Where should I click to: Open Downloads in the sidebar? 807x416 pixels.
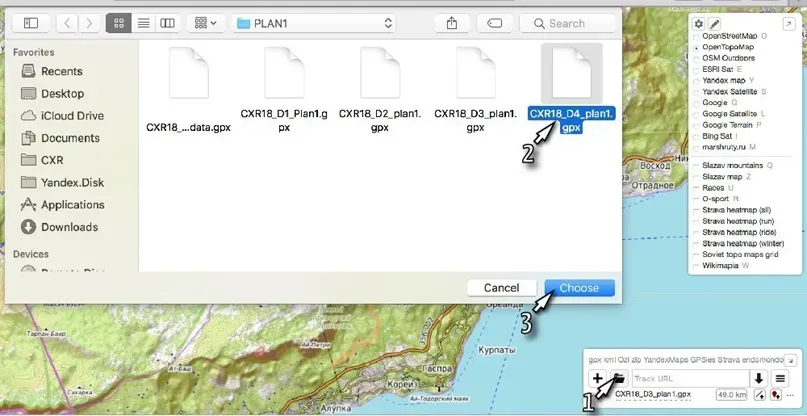coord(59,227)
